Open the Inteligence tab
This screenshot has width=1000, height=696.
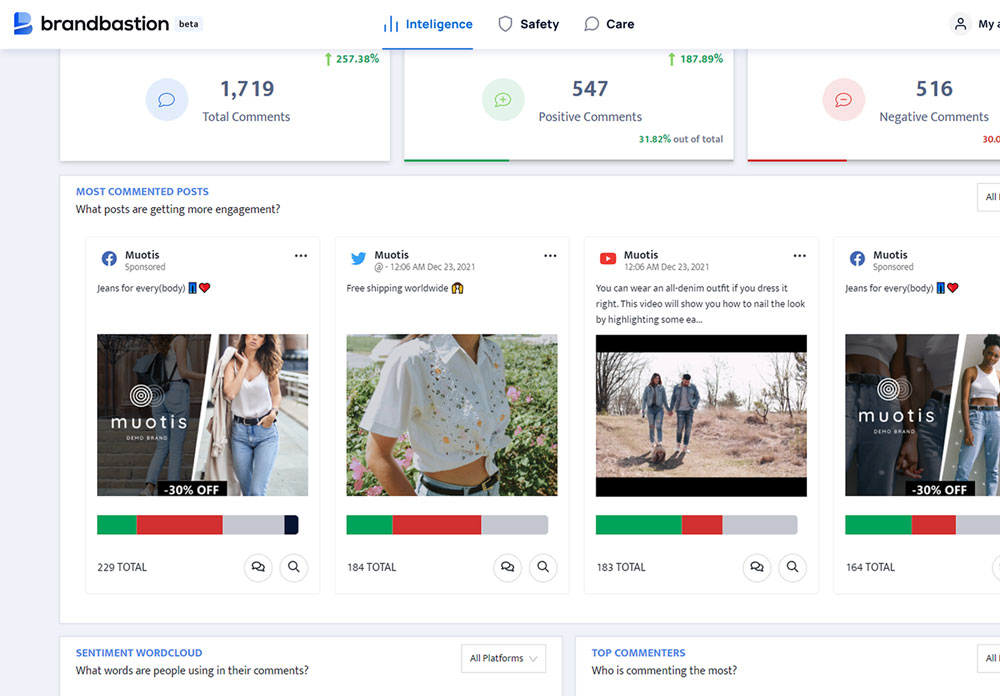pos(428,24)
